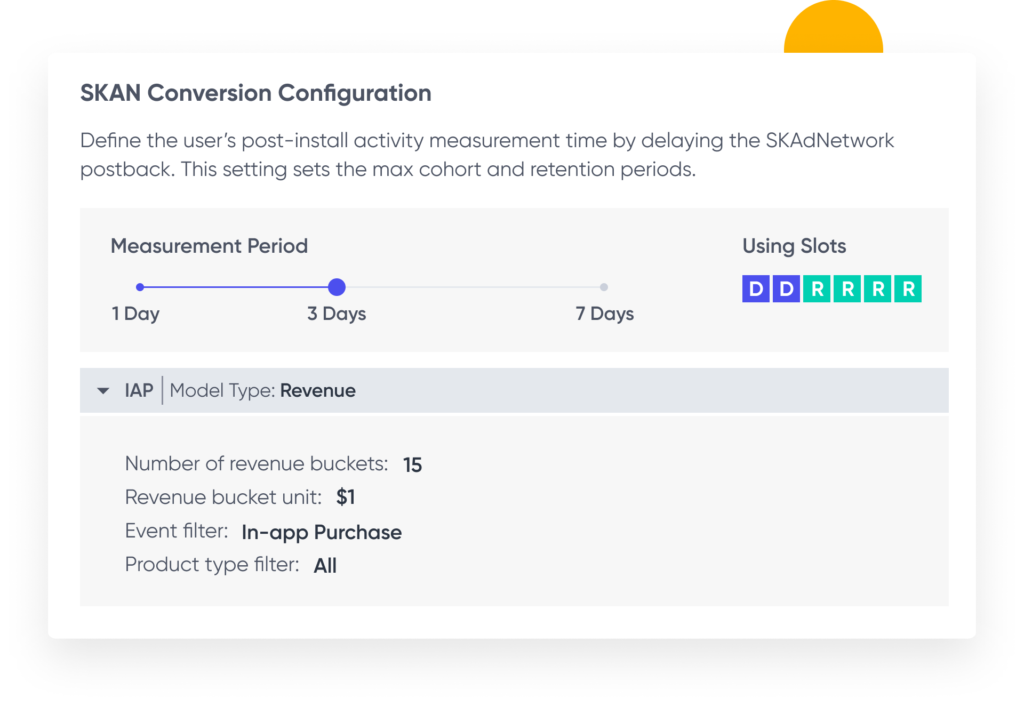Set measurement period to 1 Day point
The image size is (1024, 706).
[140, 287]
